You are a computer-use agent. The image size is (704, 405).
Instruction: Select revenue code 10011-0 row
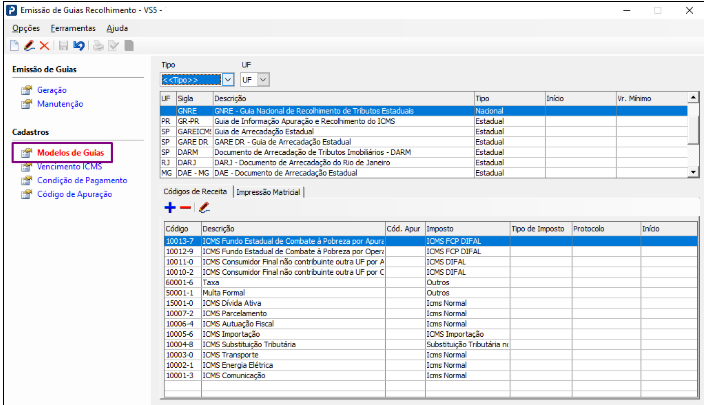coord(431,262)
